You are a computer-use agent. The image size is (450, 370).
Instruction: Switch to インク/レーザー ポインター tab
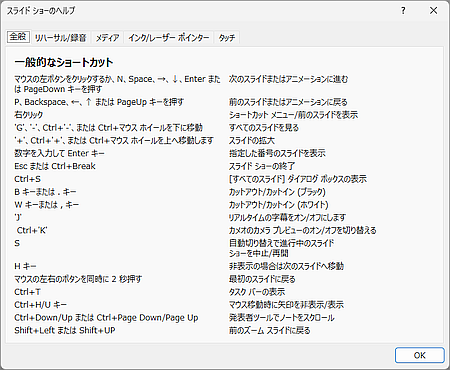coord(169,38)
